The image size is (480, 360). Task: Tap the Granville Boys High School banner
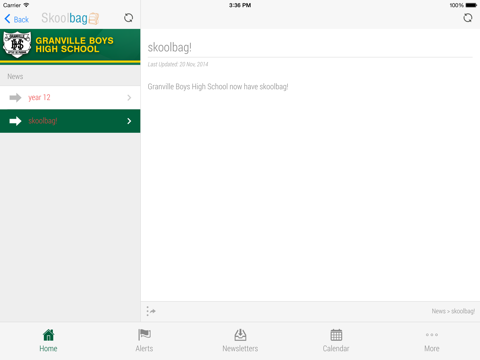(70, 47)
